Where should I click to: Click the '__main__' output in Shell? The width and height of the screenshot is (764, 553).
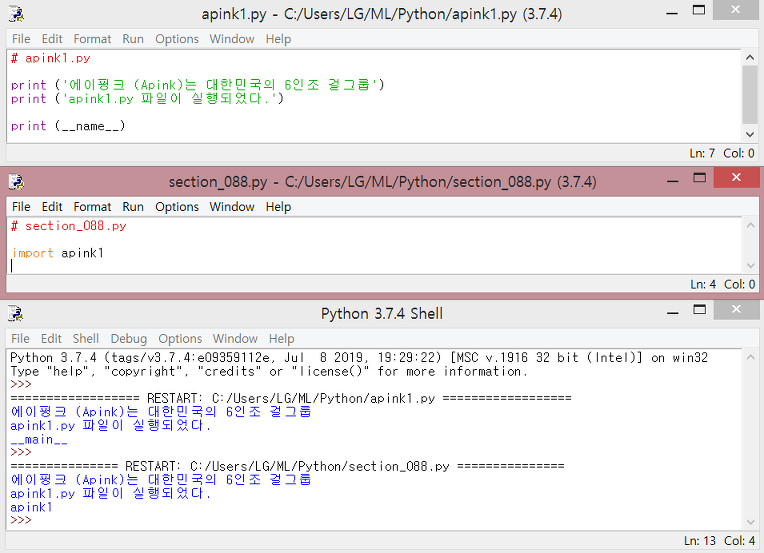[39, 439]
